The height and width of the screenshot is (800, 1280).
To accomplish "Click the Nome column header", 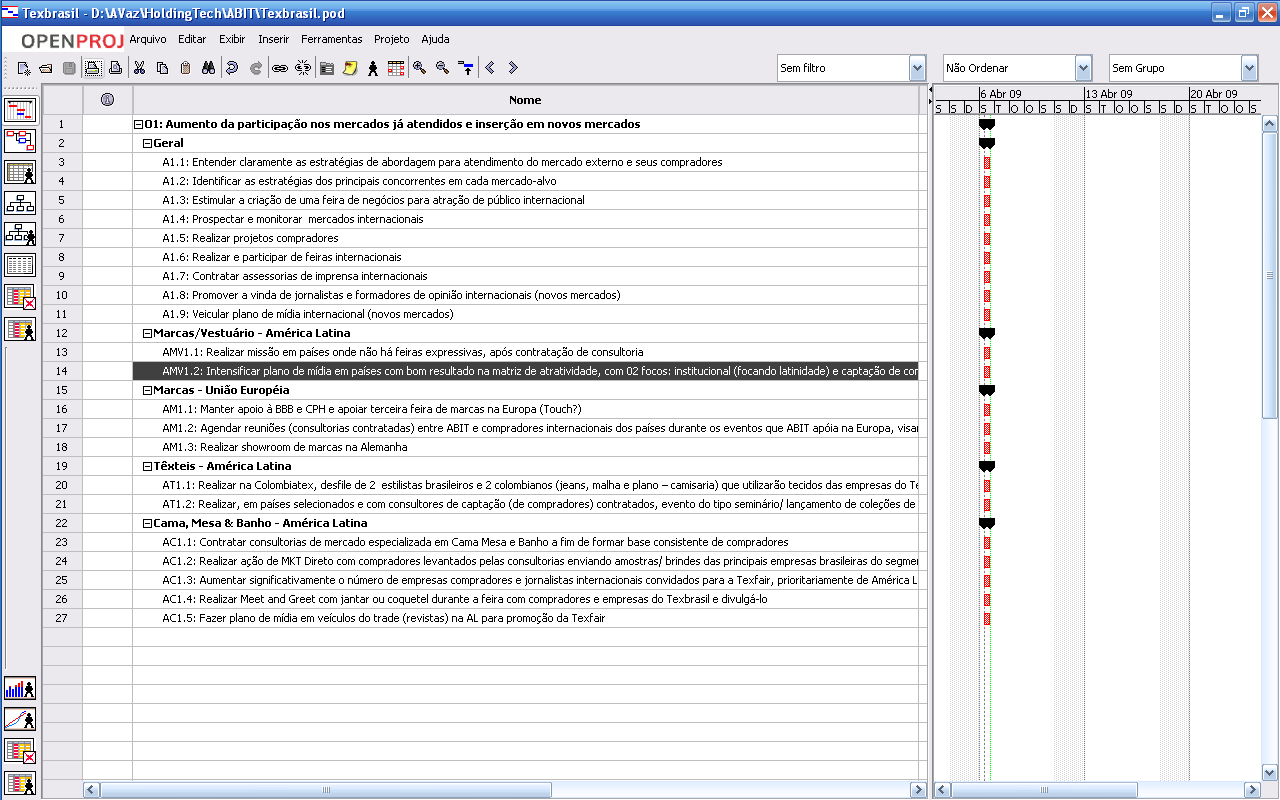I will (x=525, y=100).
